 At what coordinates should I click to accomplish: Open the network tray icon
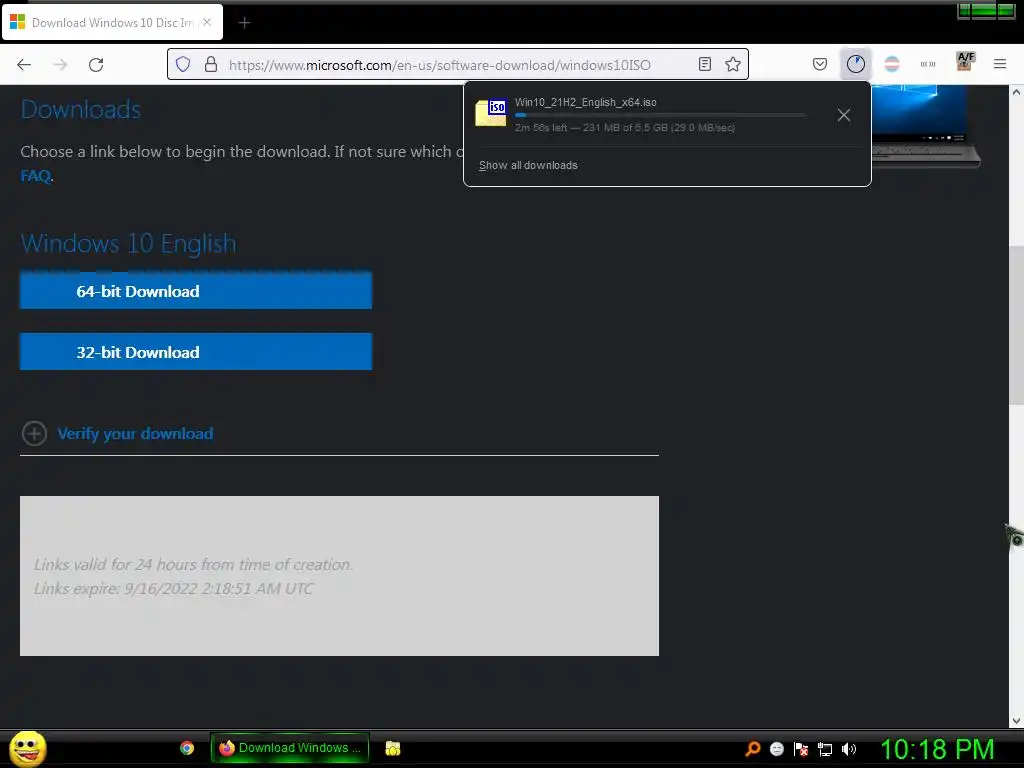[x=825, y=749]
